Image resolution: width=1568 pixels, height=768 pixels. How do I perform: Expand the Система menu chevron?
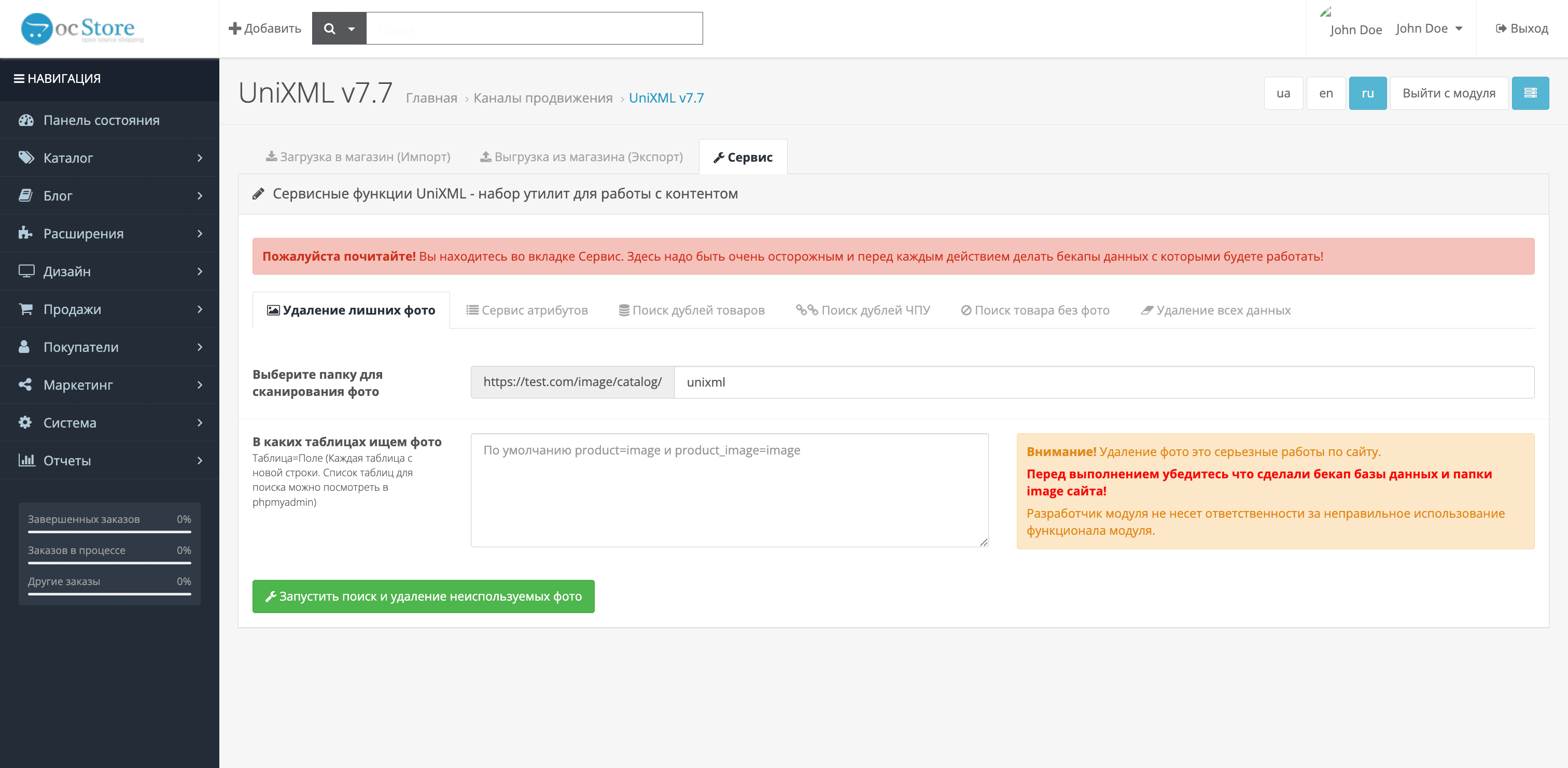pyautogui.click(x=200, y=422)
